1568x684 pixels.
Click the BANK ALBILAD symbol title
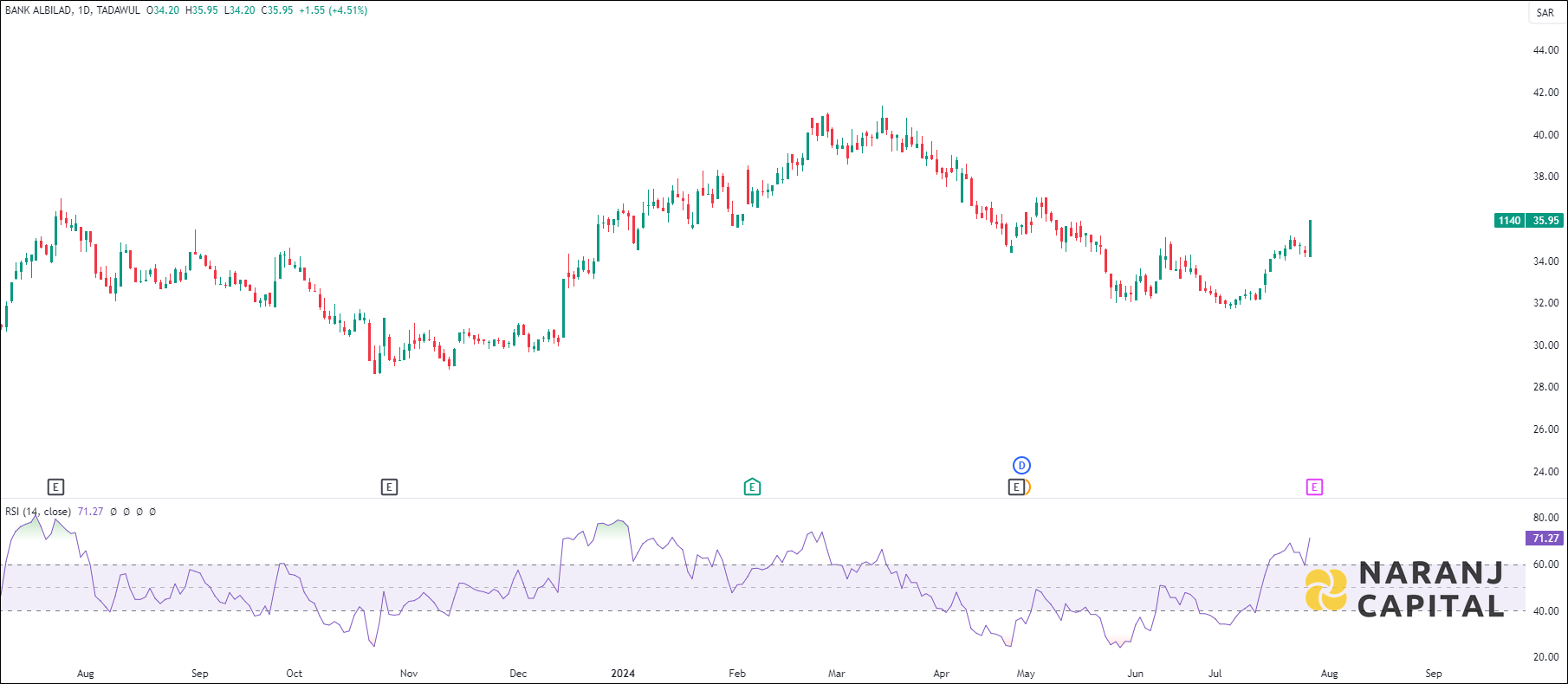pos(38,10)
